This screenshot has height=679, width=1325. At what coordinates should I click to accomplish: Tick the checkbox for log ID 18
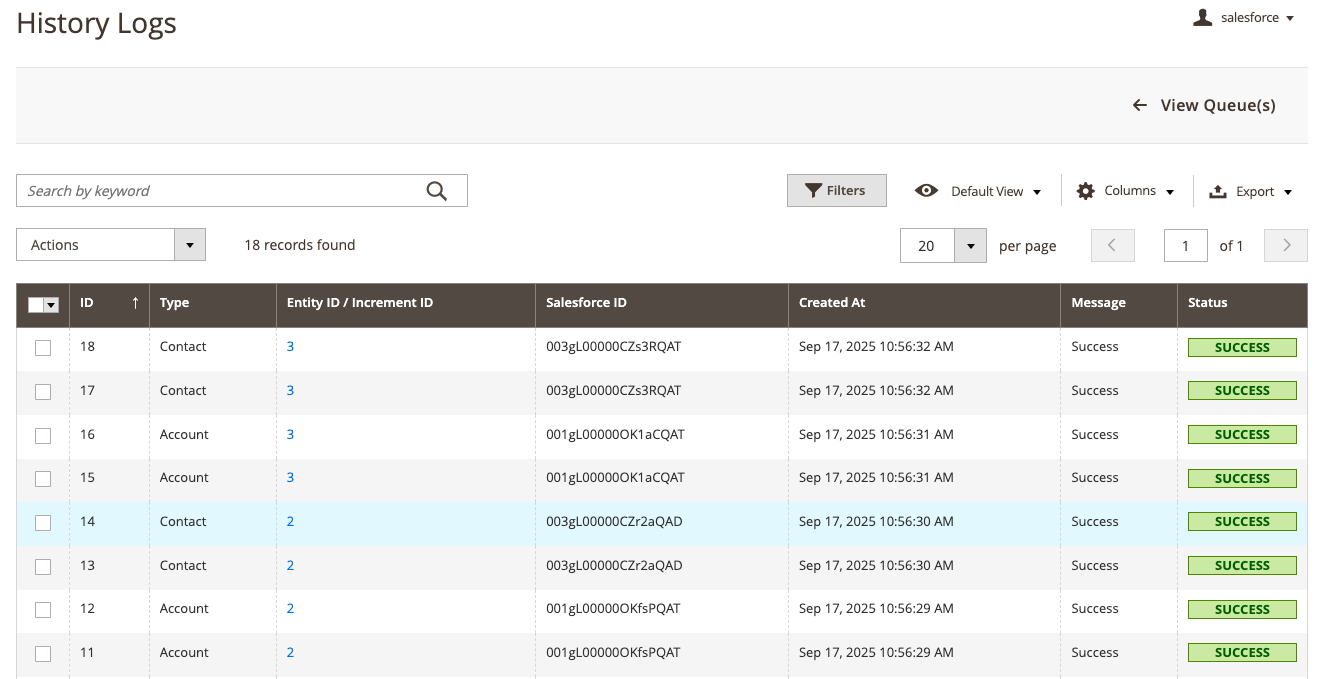coord(43,348)
